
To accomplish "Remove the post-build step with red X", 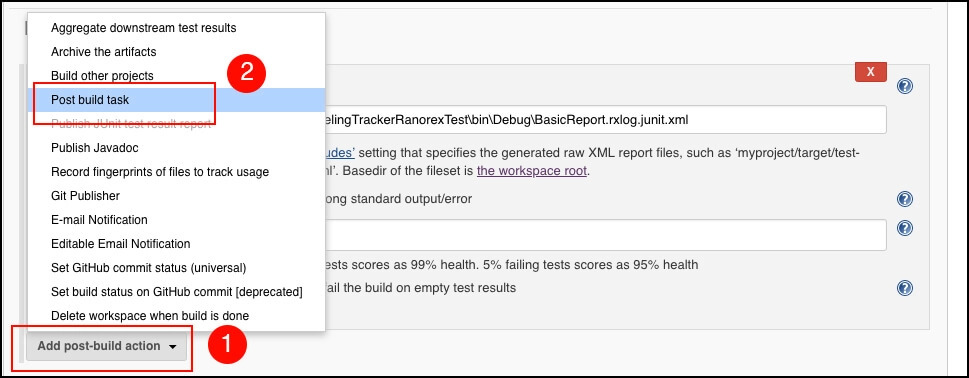I will (871, 72).
